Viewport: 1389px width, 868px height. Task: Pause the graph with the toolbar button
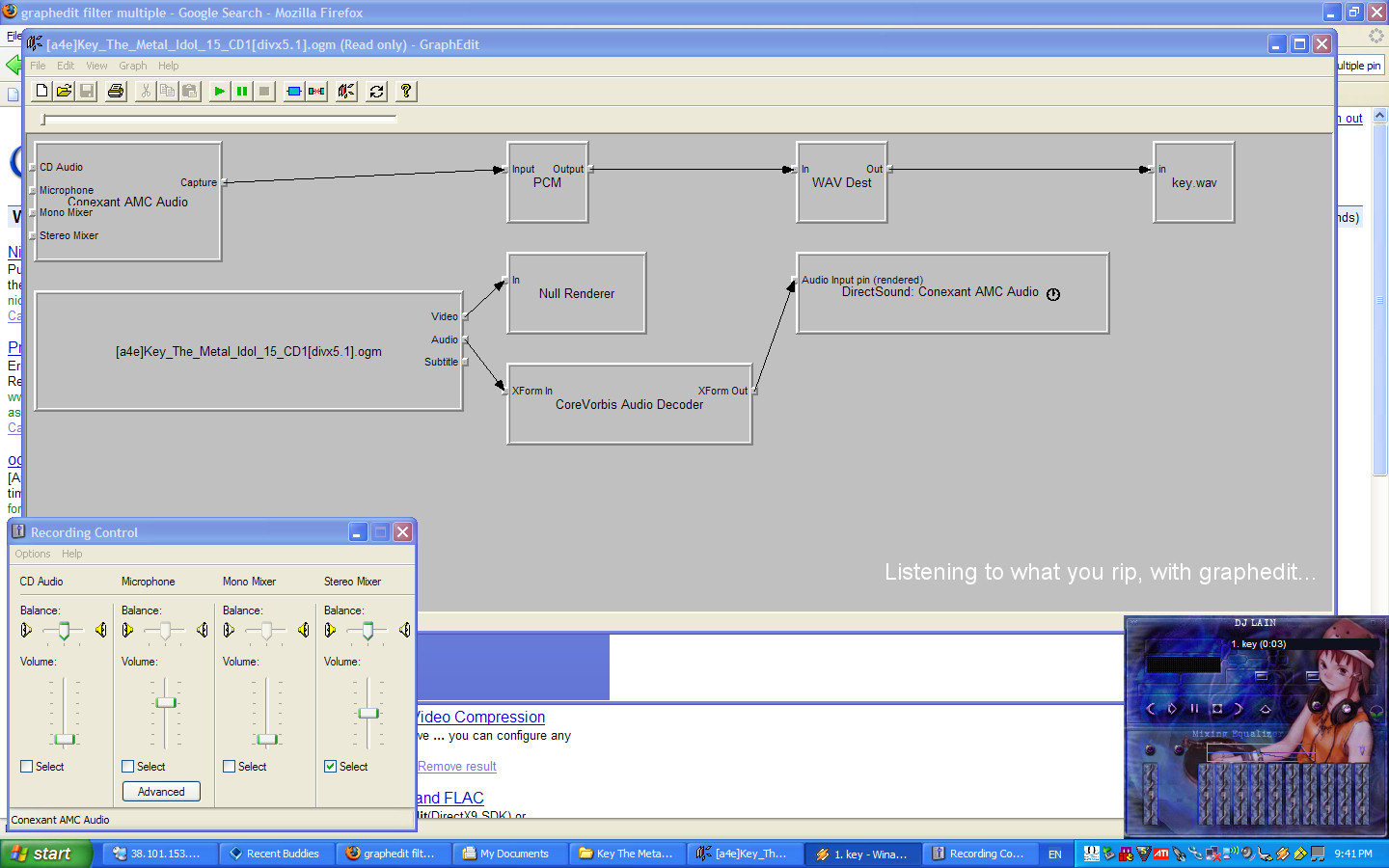point(242,91)
